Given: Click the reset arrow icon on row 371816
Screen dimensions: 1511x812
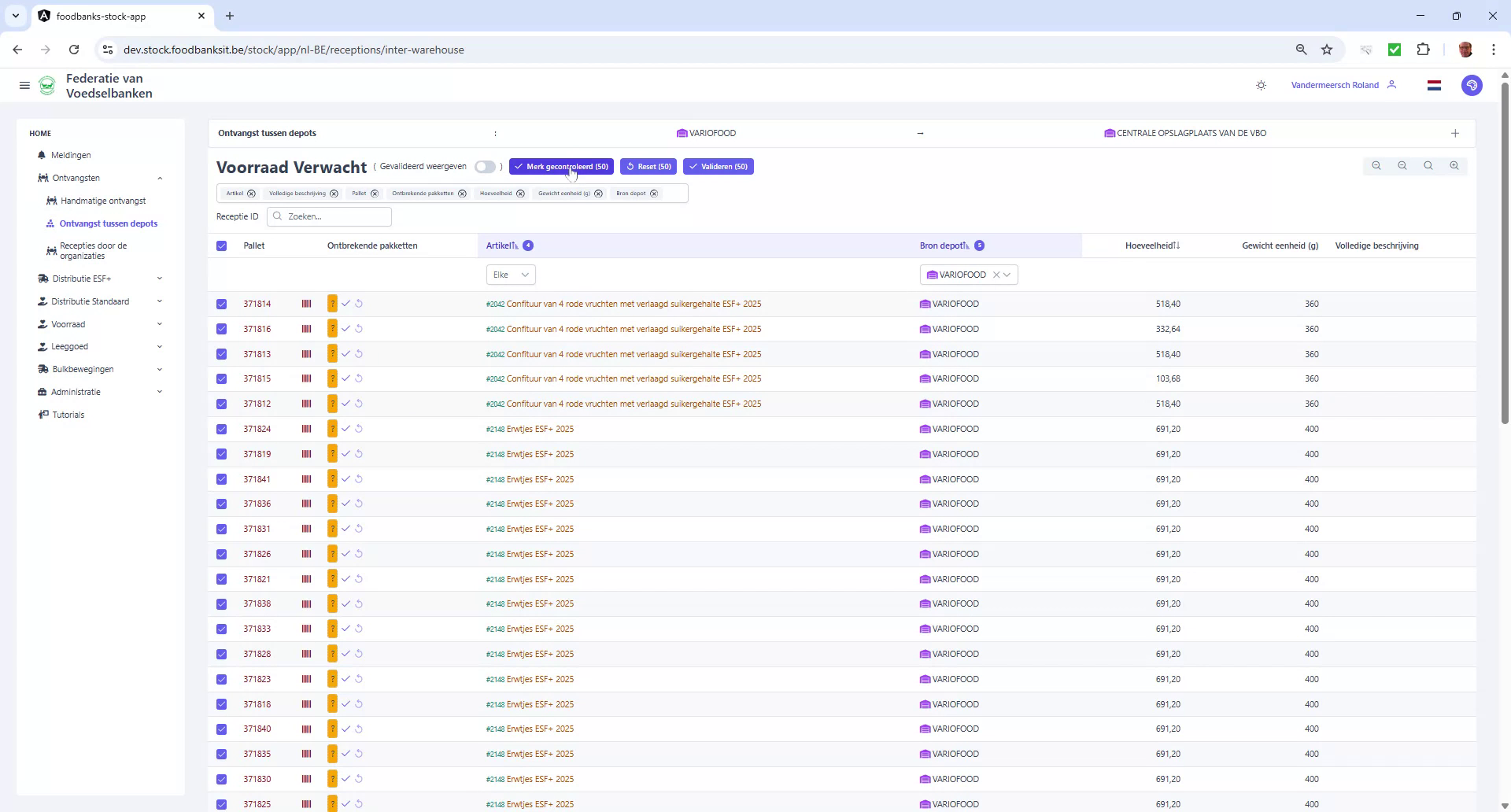Looking at the screenshot, I should coord(360,328).
